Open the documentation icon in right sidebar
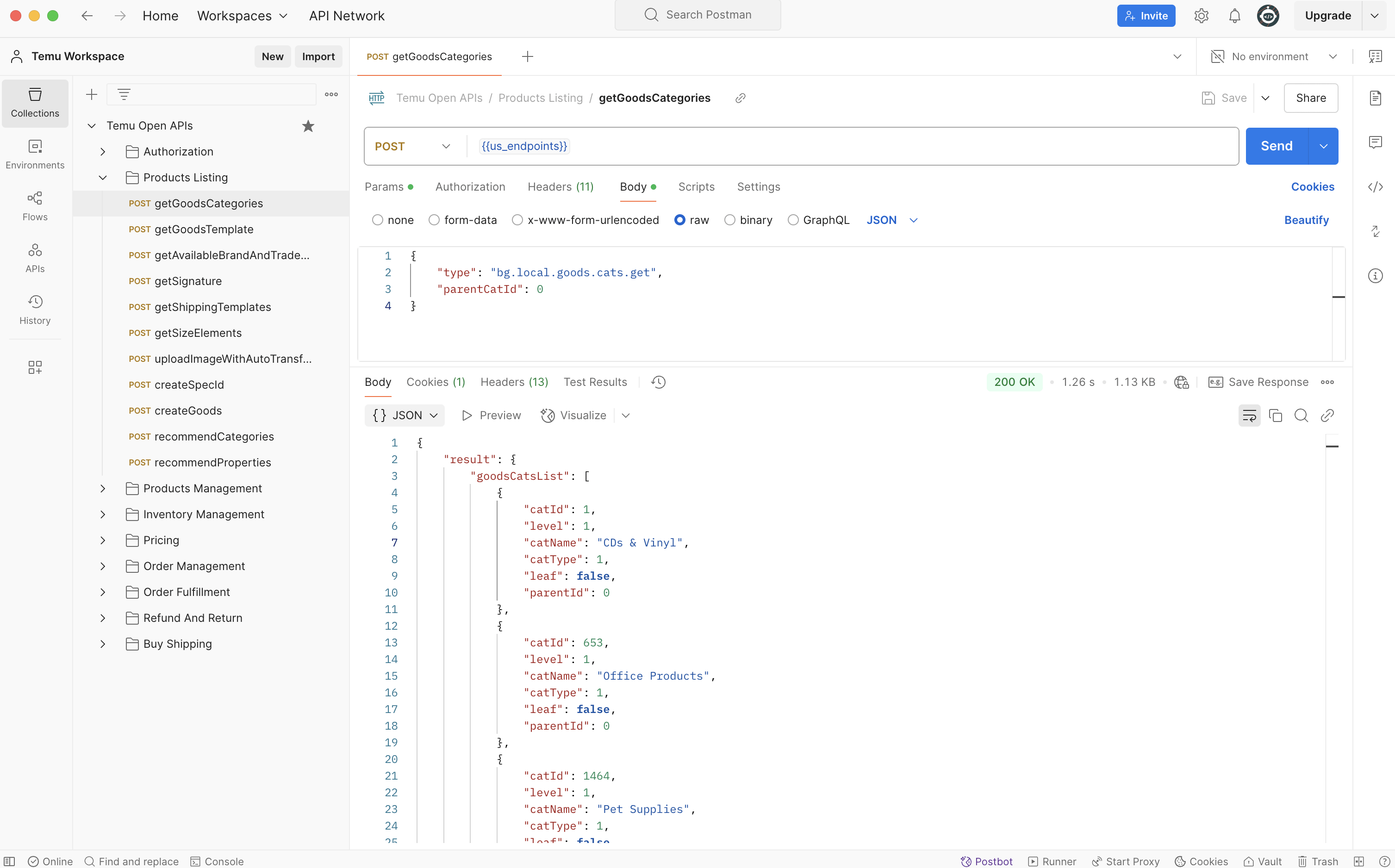Image resolution: width=1395 pixels, height=868 pixels. coord(1375,98)
